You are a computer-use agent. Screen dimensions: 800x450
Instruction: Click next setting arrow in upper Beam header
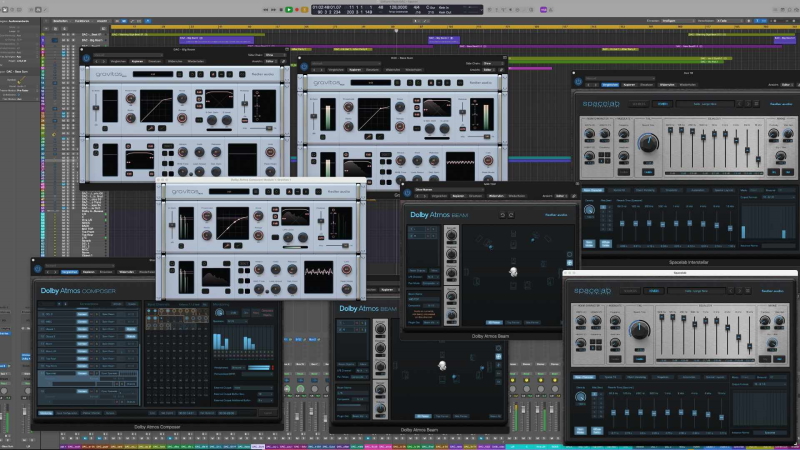coord(425,196)
